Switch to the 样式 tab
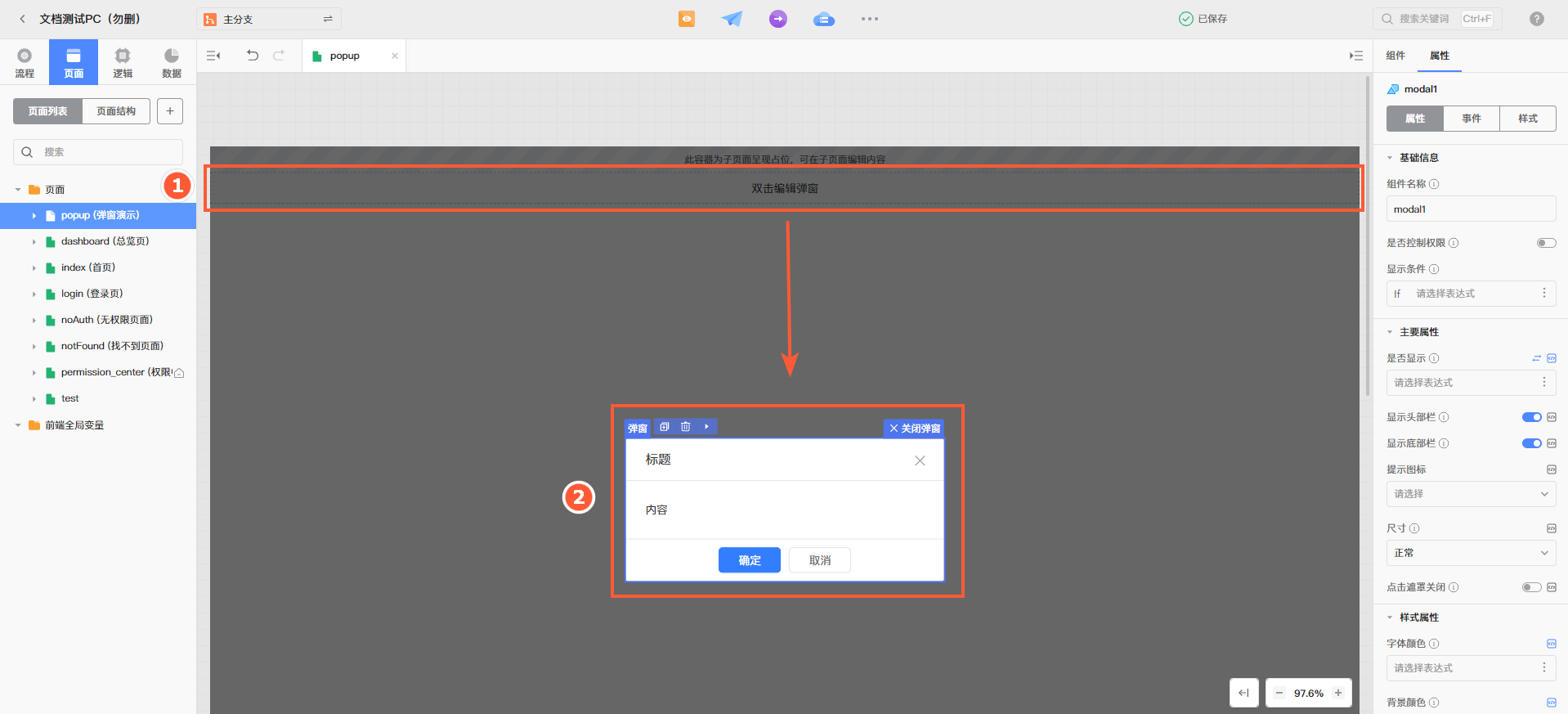This screenshot has height=714, width=1568. [x=1528, y=119]
